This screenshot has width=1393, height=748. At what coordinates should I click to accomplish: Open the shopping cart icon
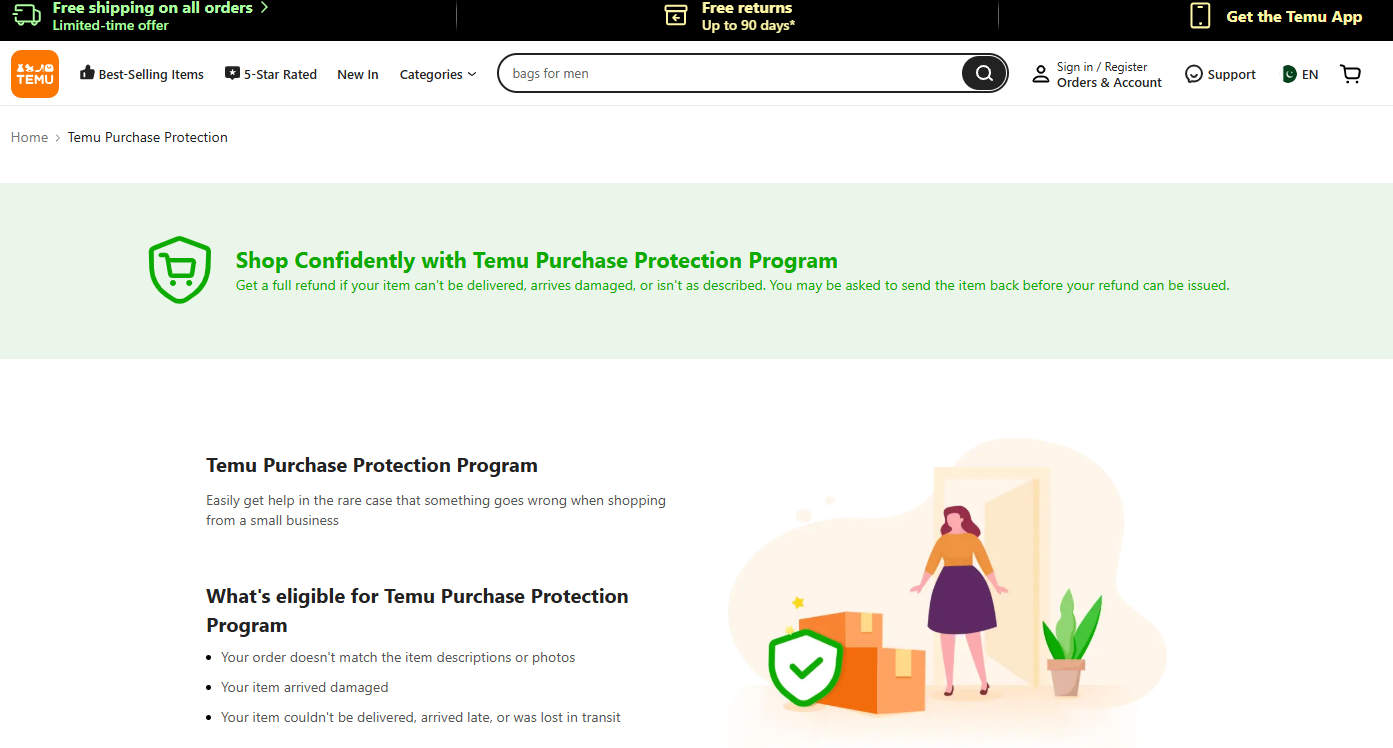click(1351, 74)
